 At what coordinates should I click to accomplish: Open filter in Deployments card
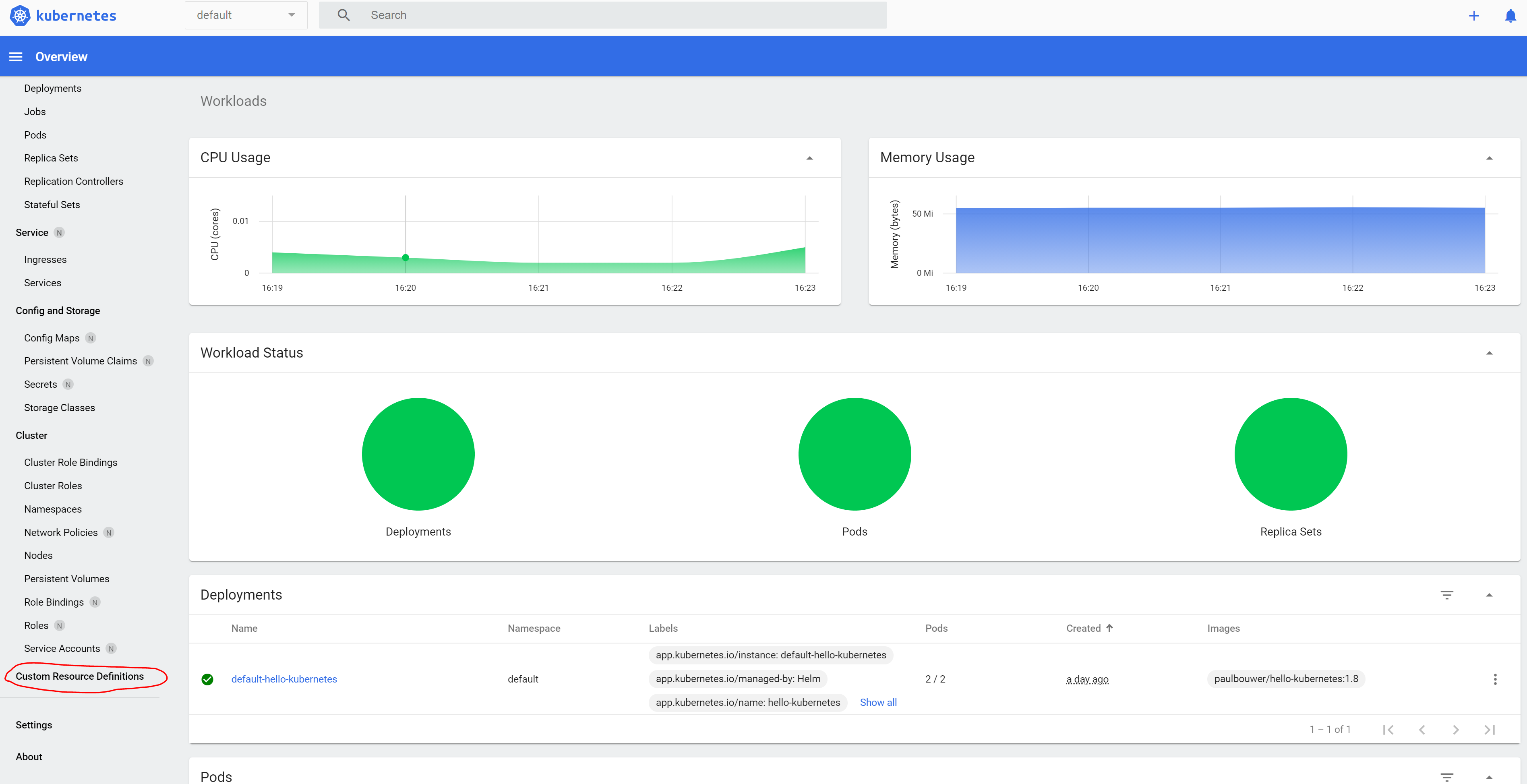click(1447, 595)
